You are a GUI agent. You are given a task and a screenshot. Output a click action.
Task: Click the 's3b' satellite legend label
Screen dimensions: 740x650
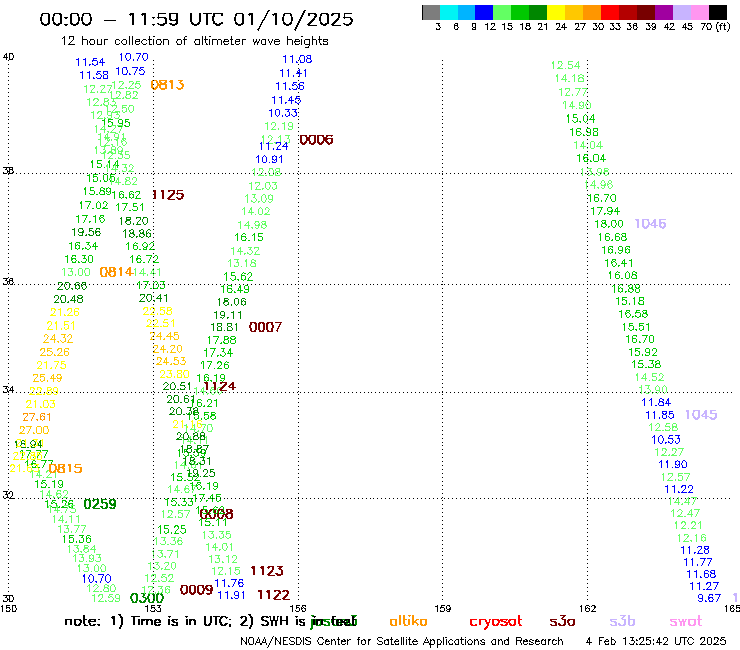coord(622,621)
